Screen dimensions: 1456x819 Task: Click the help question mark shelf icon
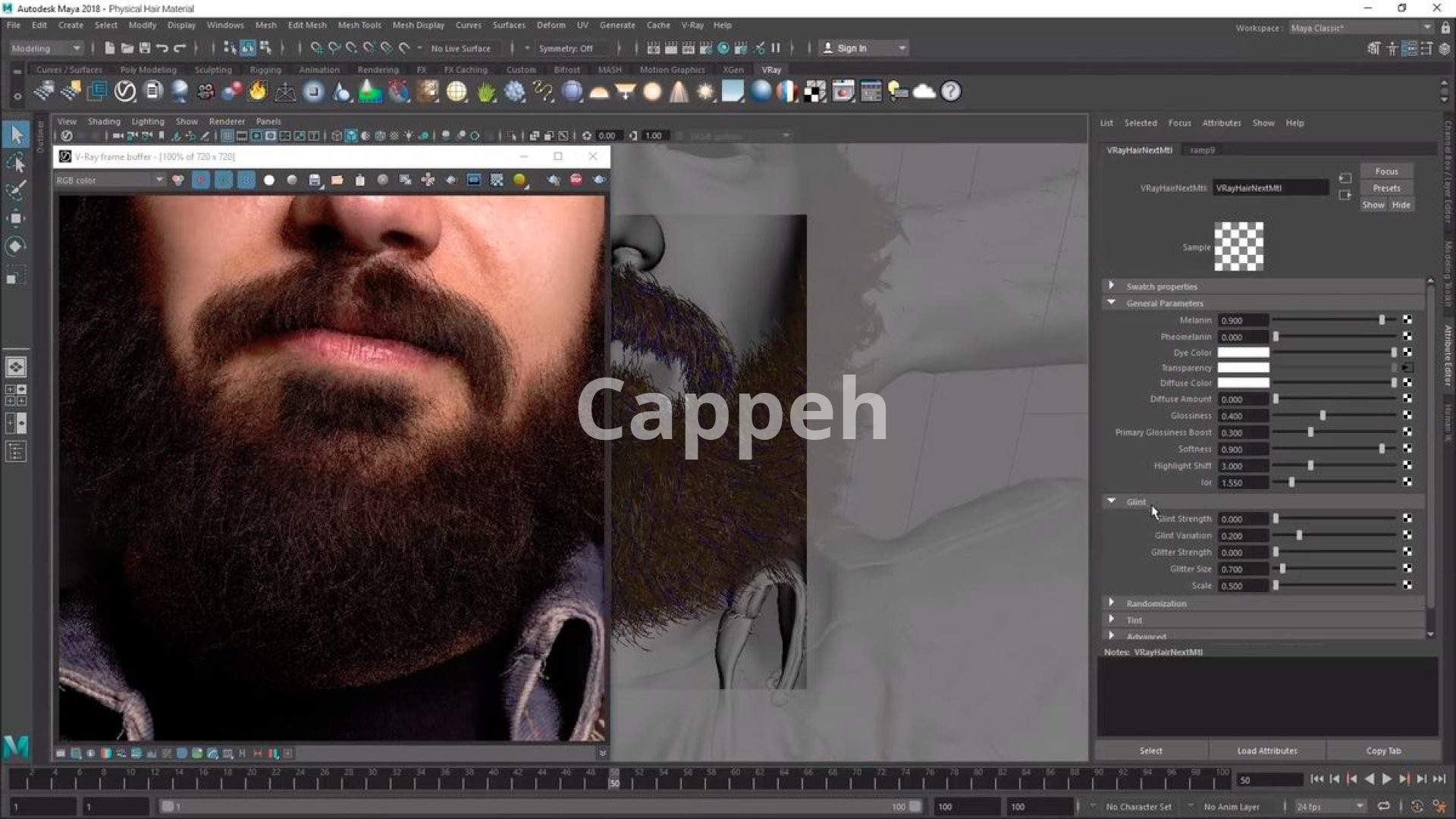pos(950,92)
